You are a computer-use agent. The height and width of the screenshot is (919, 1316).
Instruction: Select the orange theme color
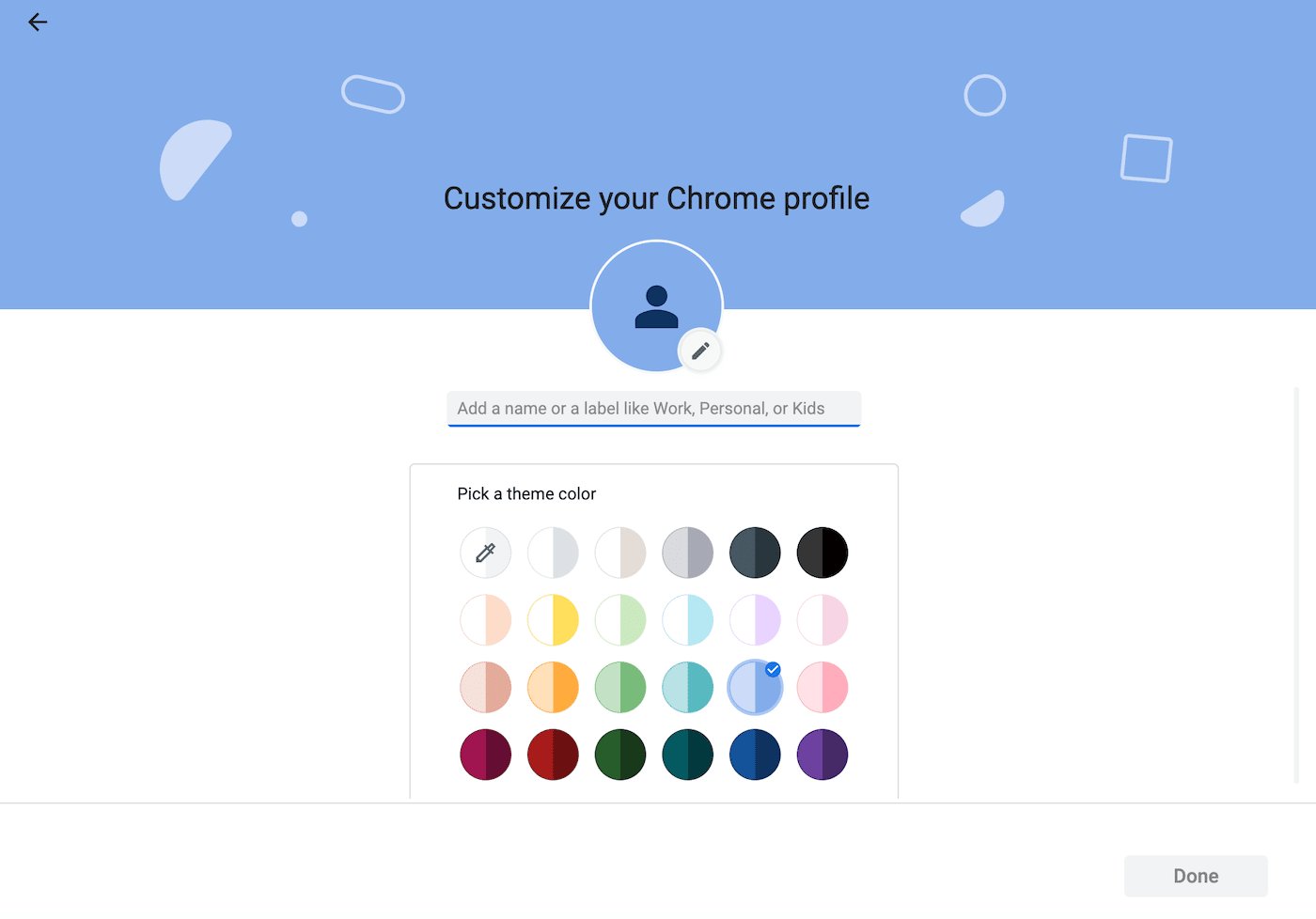click(553, 687)
